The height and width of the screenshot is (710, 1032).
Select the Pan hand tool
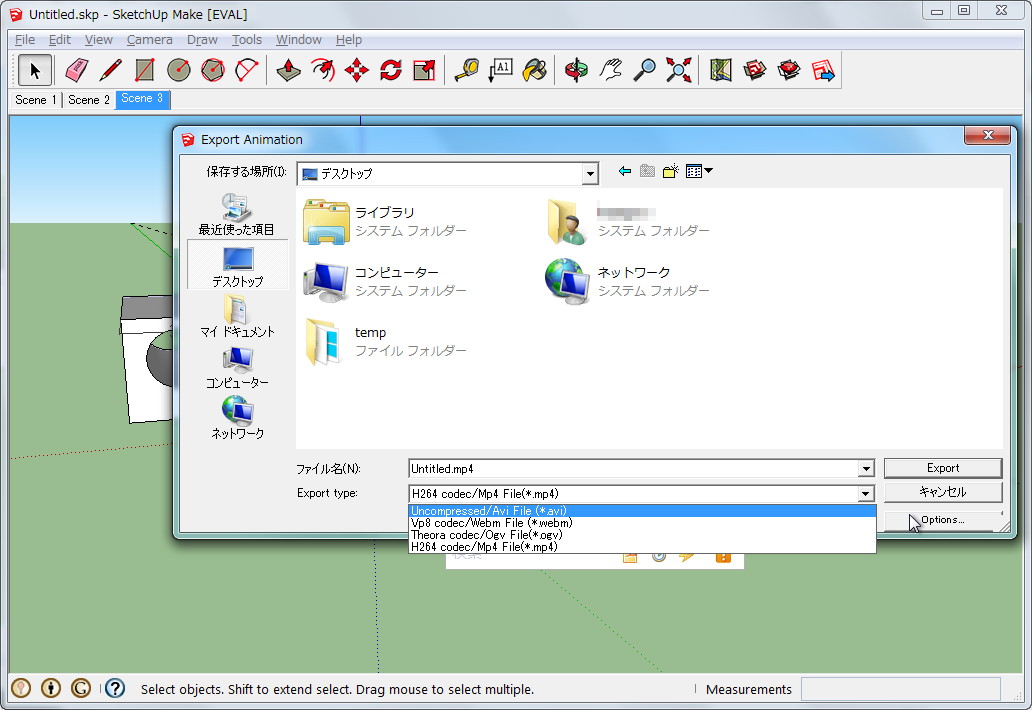pos(611,70)
